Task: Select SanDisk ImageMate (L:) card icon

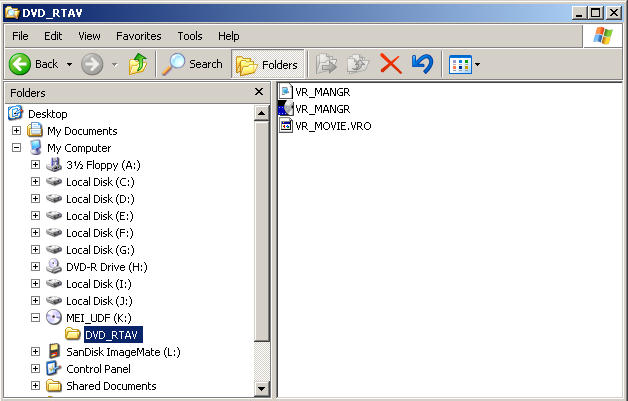Action: tap(54, 351)
